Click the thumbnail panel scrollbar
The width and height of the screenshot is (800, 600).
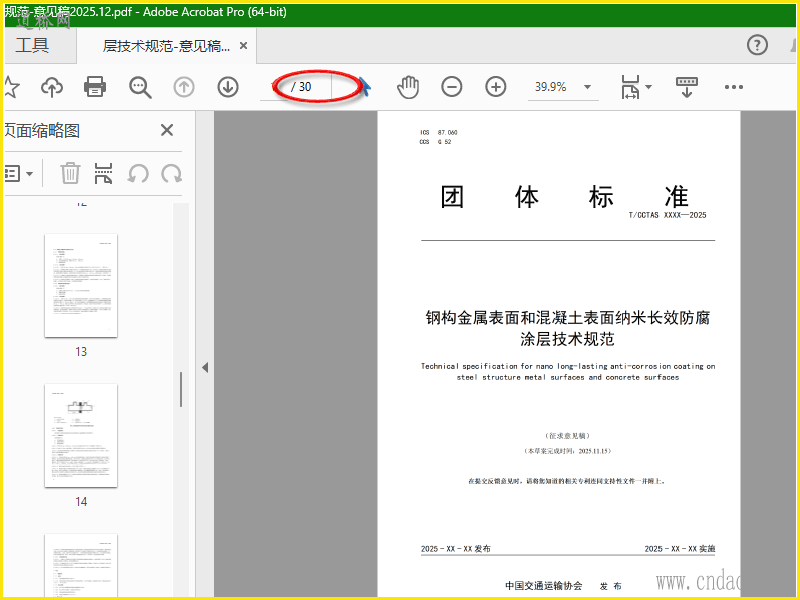[x=181, y=389]
